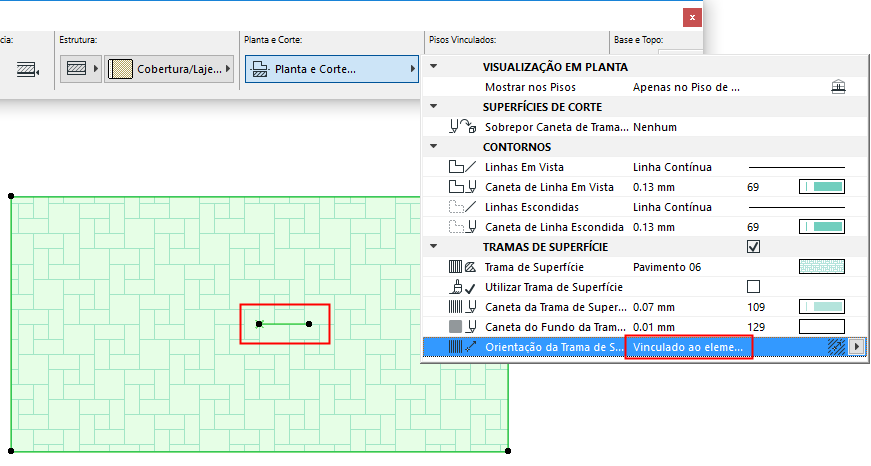Click the slab's bottom-right corner node
Viewport: 871px width, 466px height.
tap(508, 451)
